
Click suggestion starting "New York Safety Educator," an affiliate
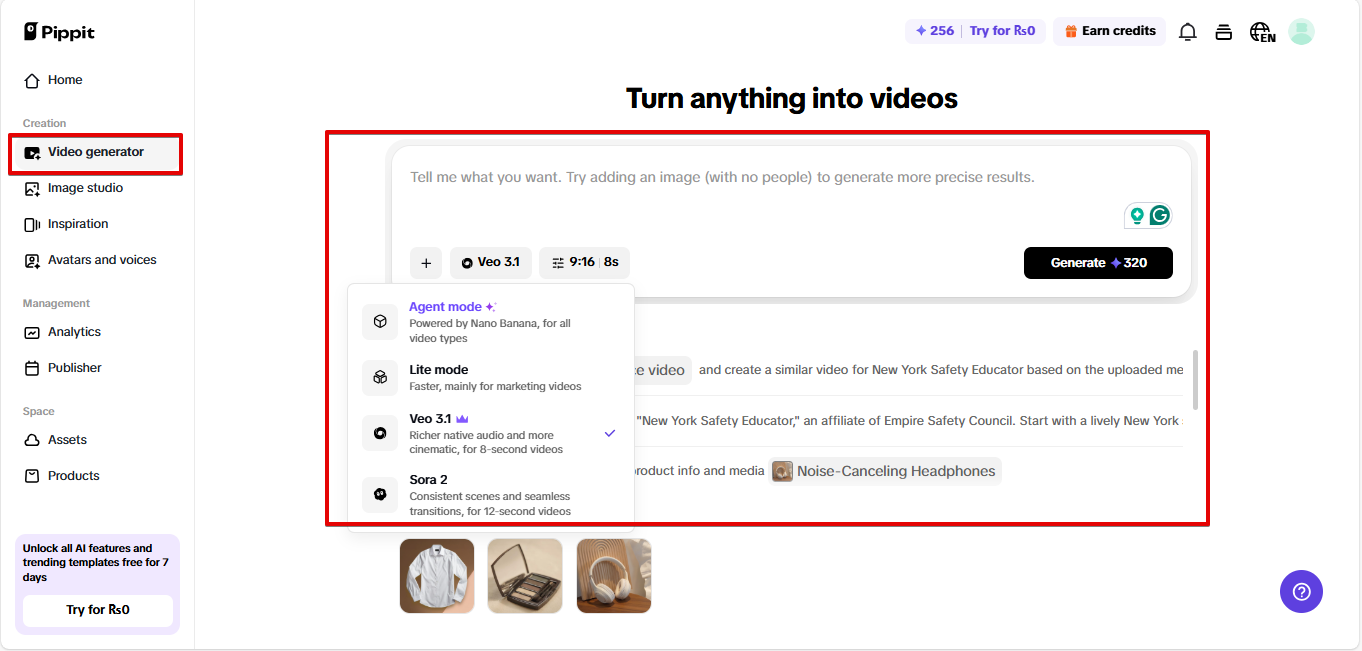[x=910, y=421]
